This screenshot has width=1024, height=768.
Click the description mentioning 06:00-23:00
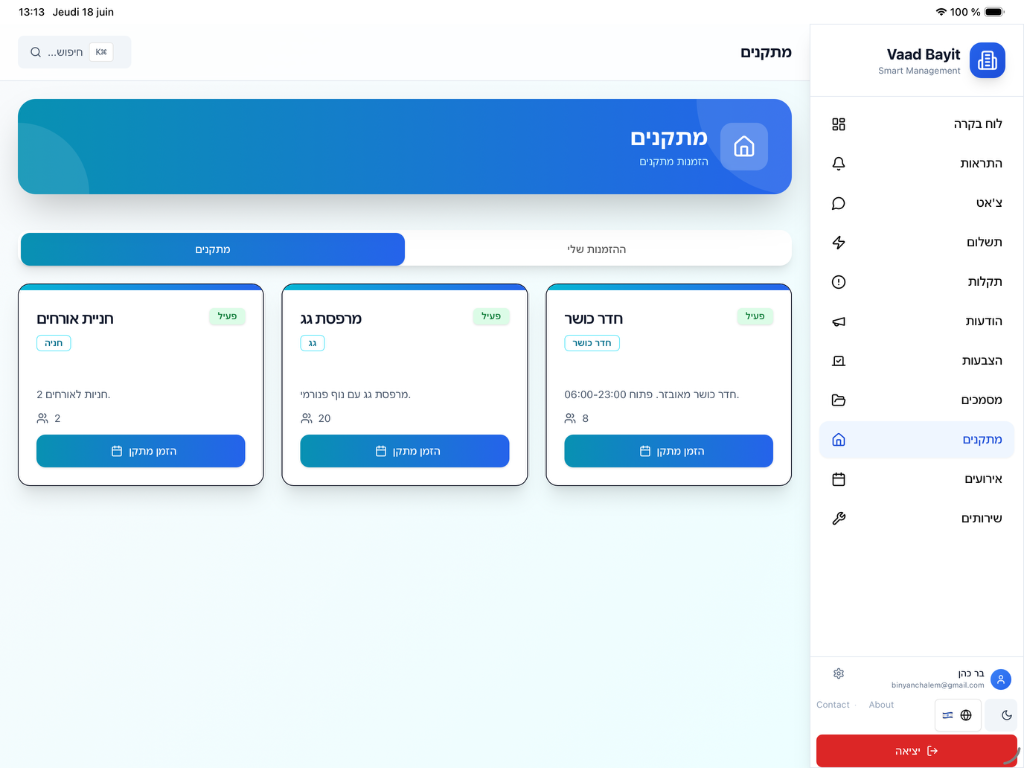pos(652,394)
